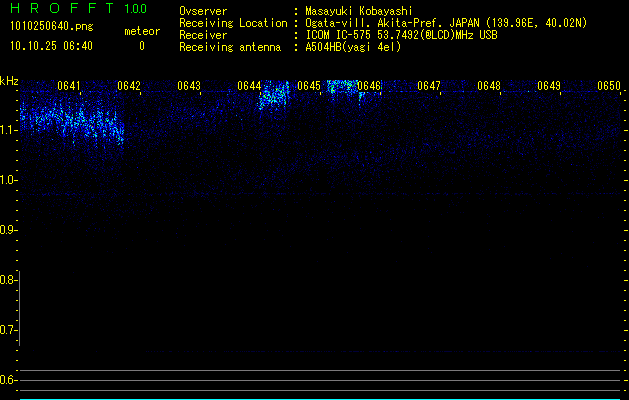629x400 pixels.
Task: Click the kHz axis unit label
Action: coord(9,81)
